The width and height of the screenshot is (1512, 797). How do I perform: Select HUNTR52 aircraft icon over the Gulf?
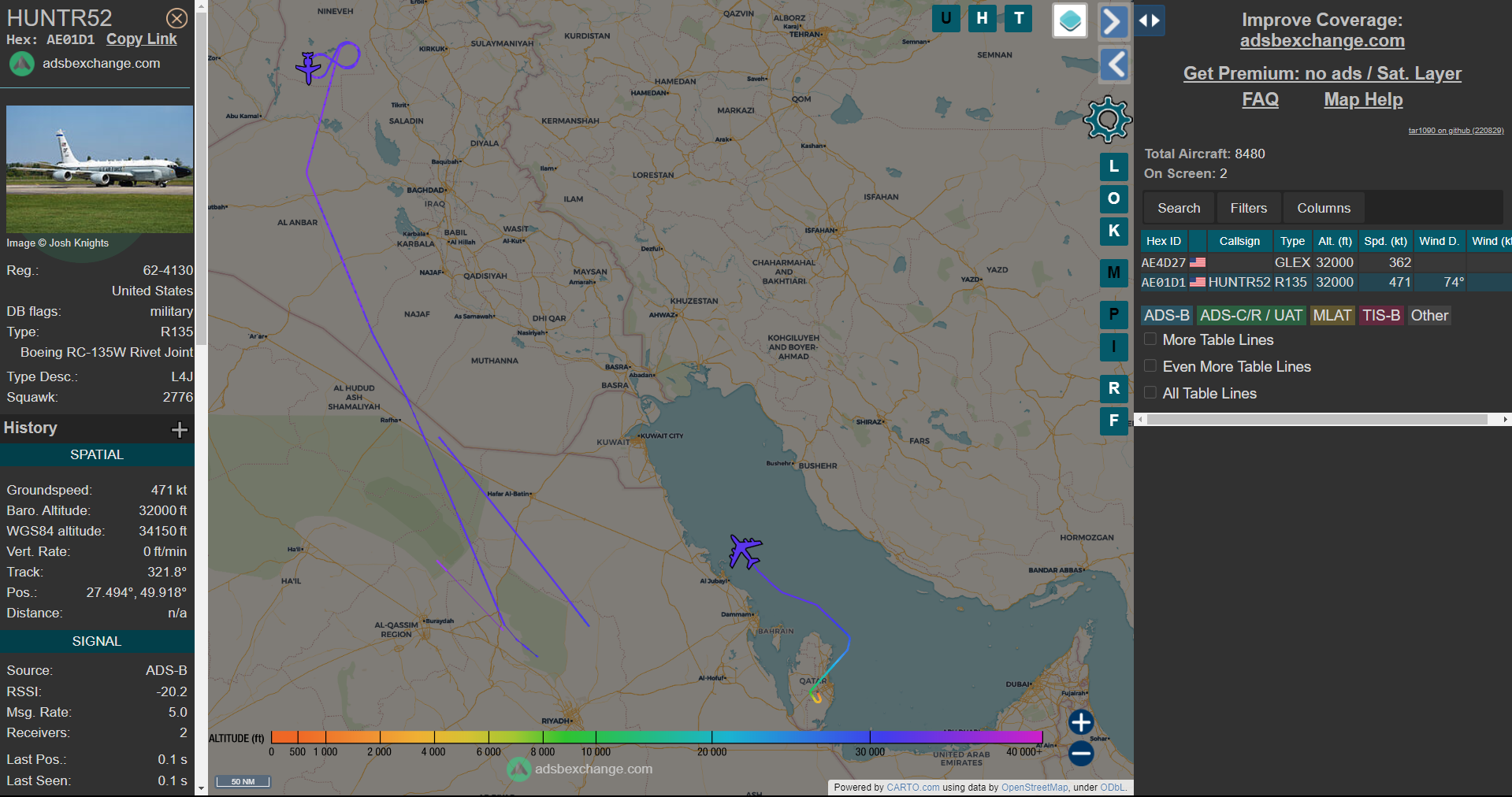click(x=744, y=550)
